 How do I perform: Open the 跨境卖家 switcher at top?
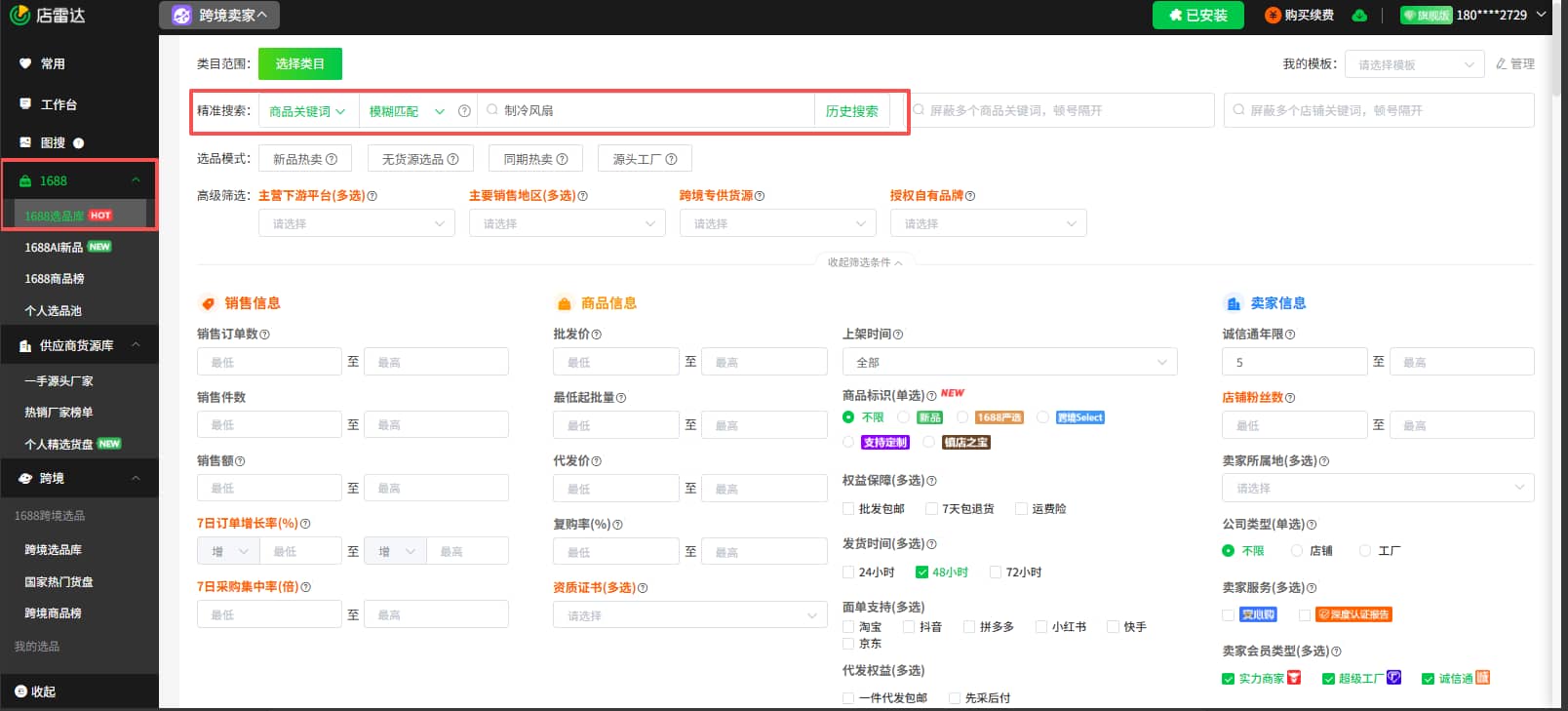(219, 15)
